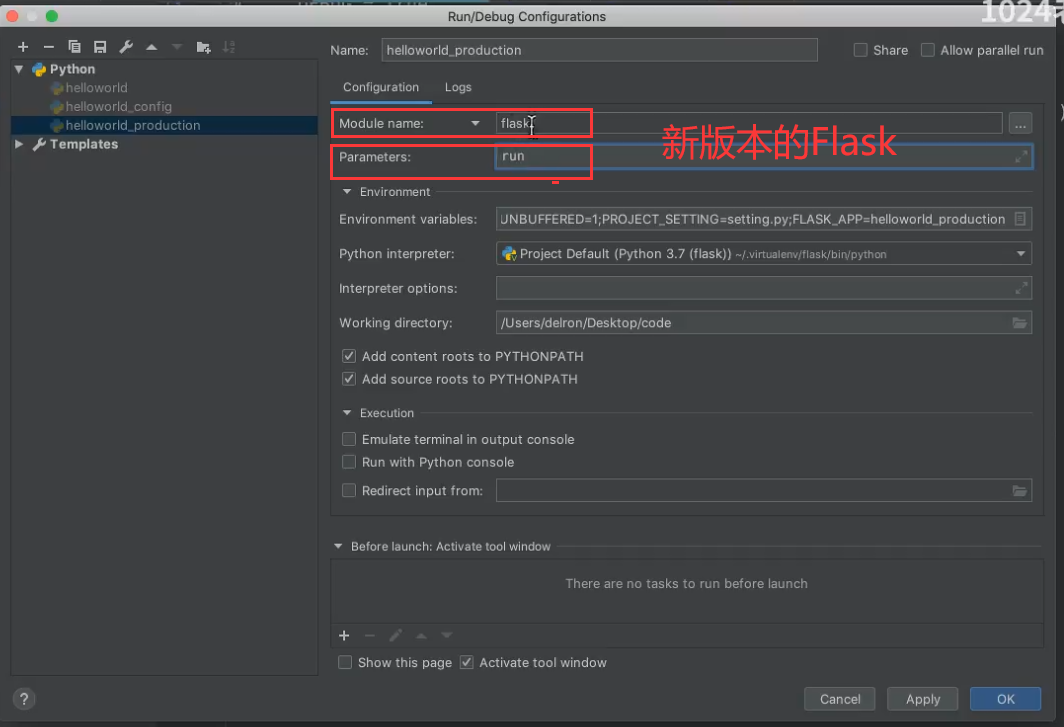
Task: Expand the Parameters field editor
Action: (x=1021, y=157)
